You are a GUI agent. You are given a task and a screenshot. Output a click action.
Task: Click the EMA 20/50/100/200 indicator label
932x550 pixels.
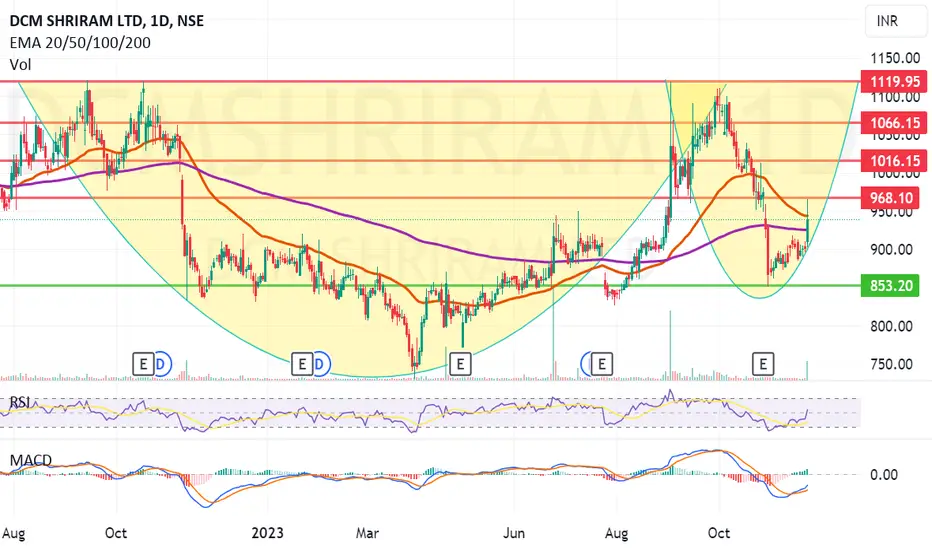(x=80, y=43)
